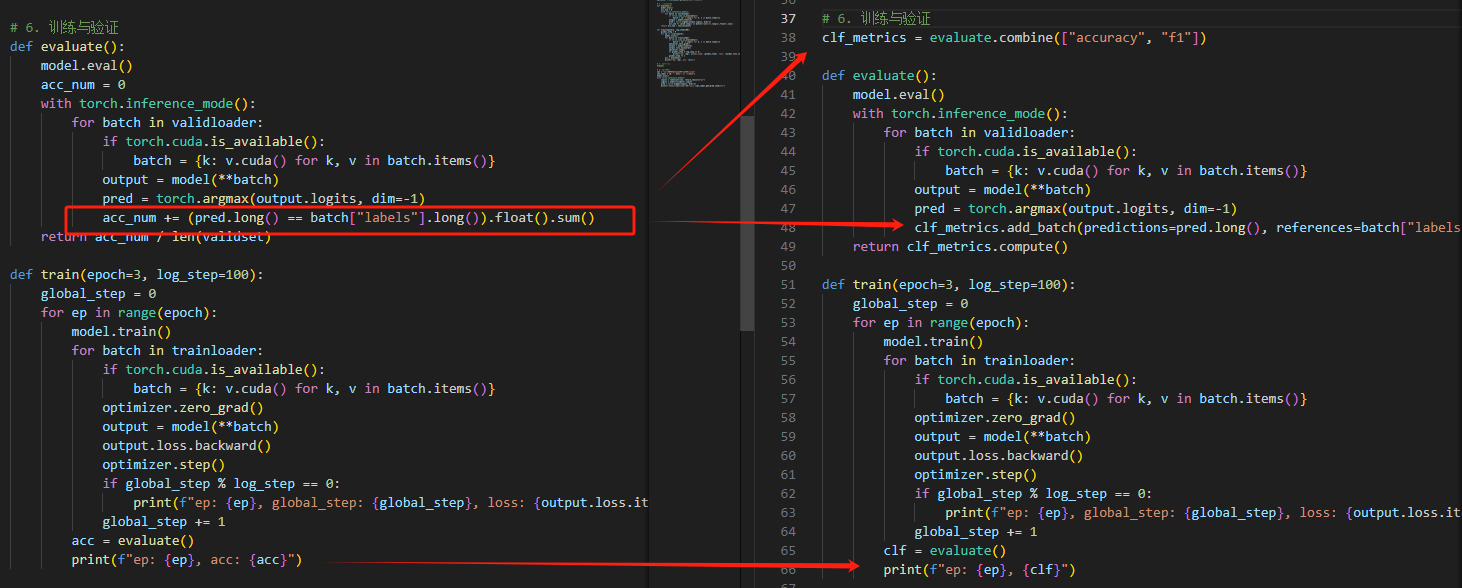
Task: Click line number 64 in right pane
Action: click(x=787, y=532)
